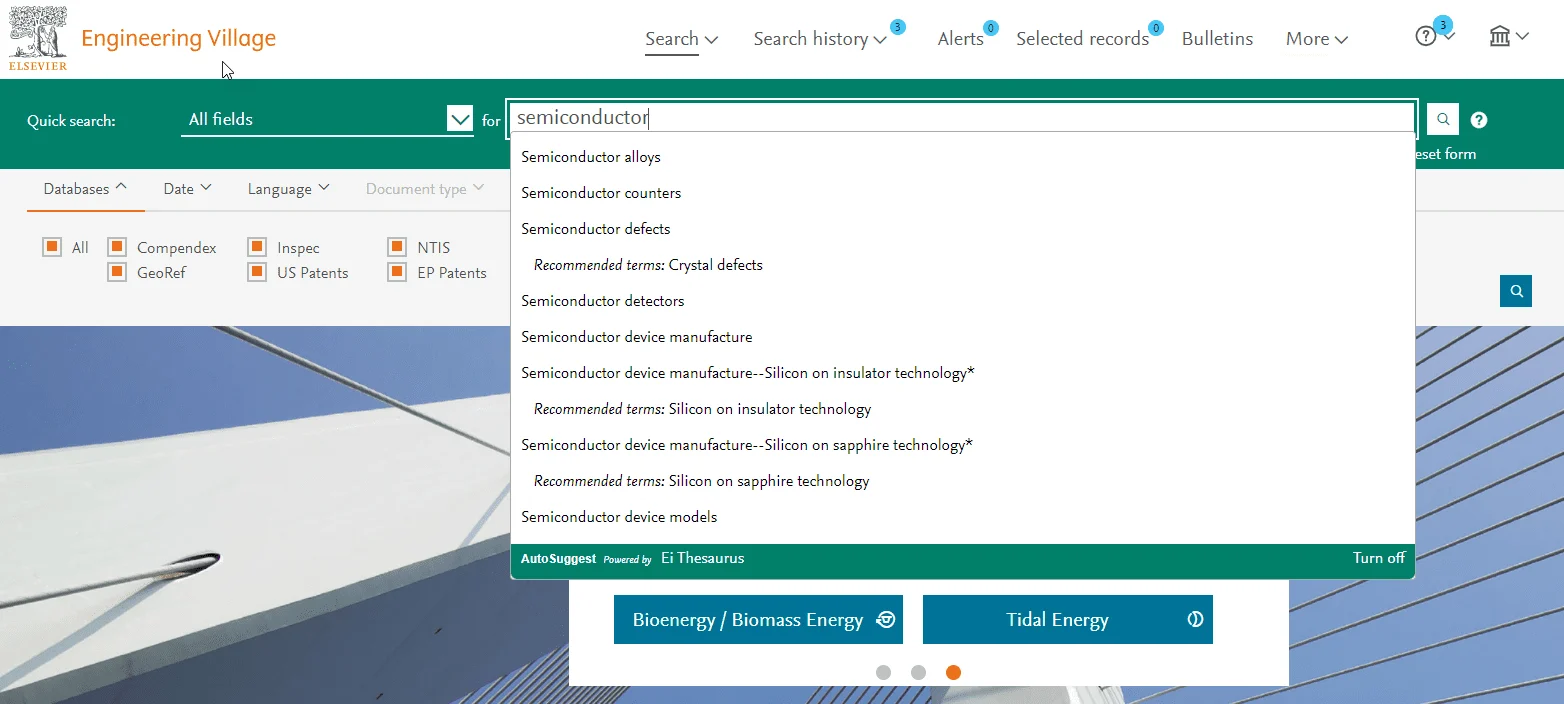Click the blue search icon below the filters
This screenshot has width=1564, height=704.
(1516, 291)
